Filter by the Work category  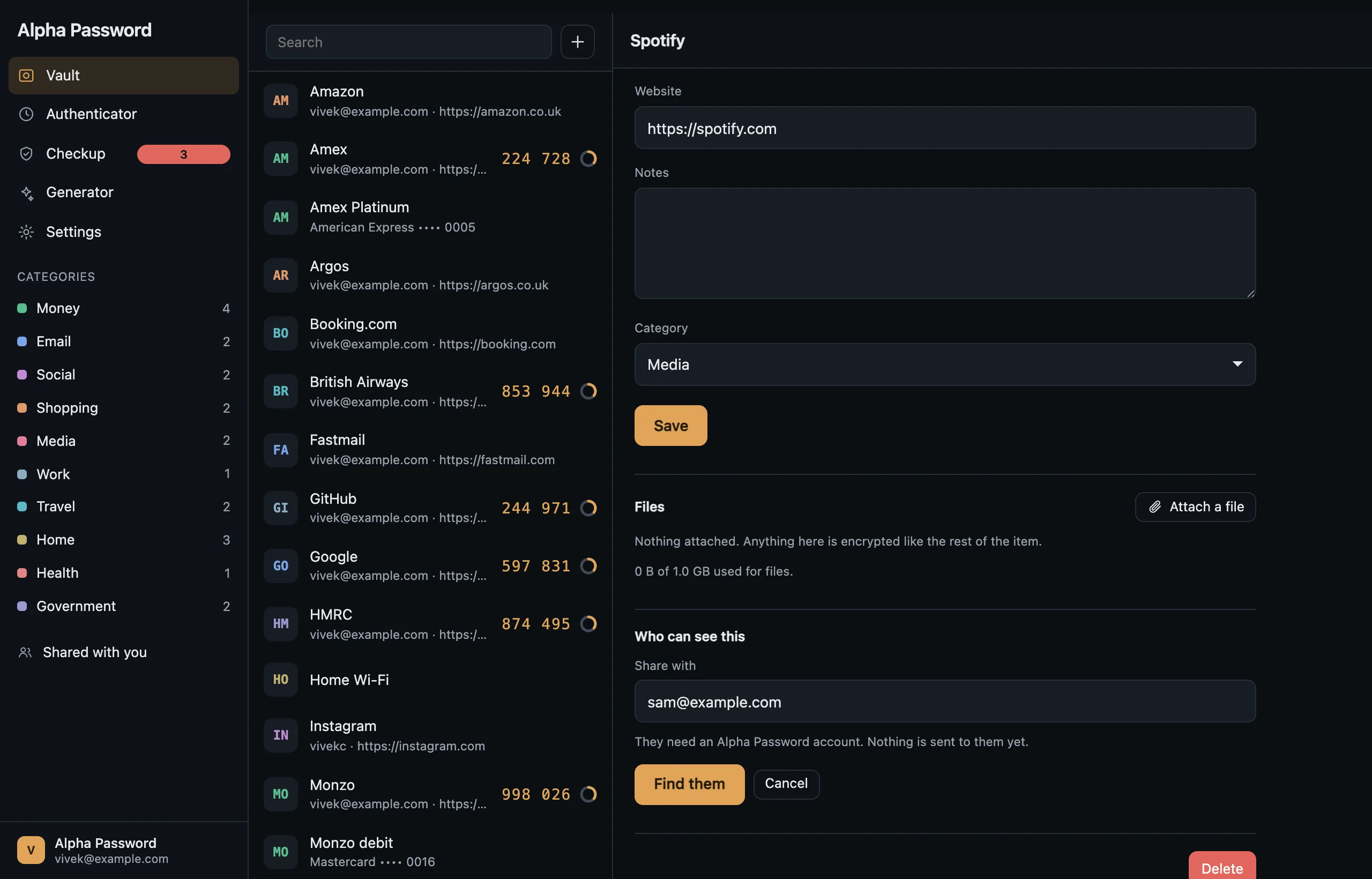[x=123, y=474]
